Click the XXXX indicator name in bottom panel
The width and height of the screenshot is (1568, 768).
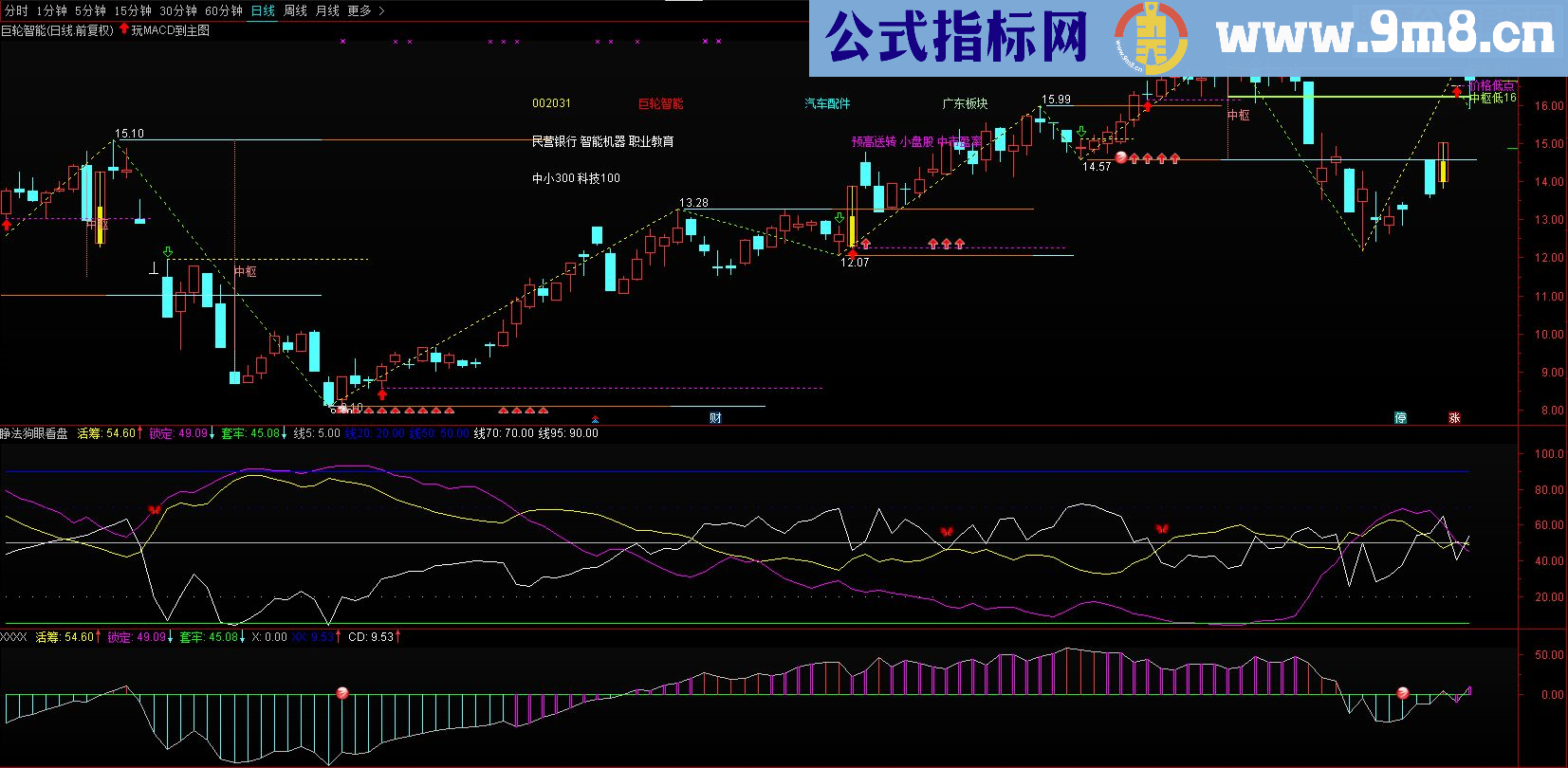(13, 637)
